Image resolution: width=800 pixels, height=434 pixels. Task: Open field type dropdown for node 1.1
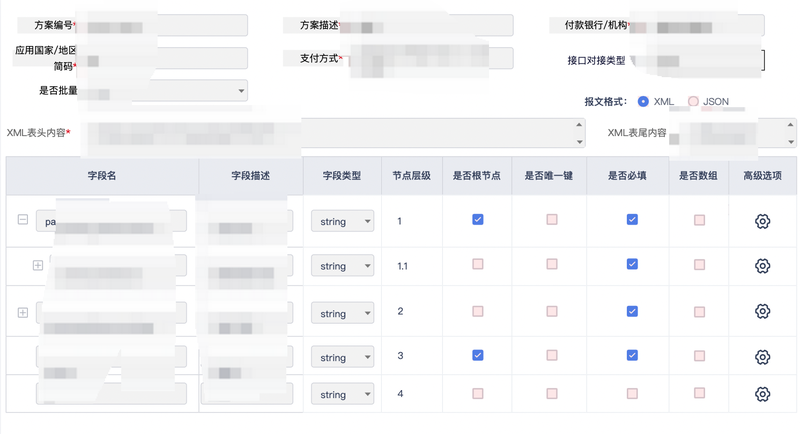pos(342,266)
